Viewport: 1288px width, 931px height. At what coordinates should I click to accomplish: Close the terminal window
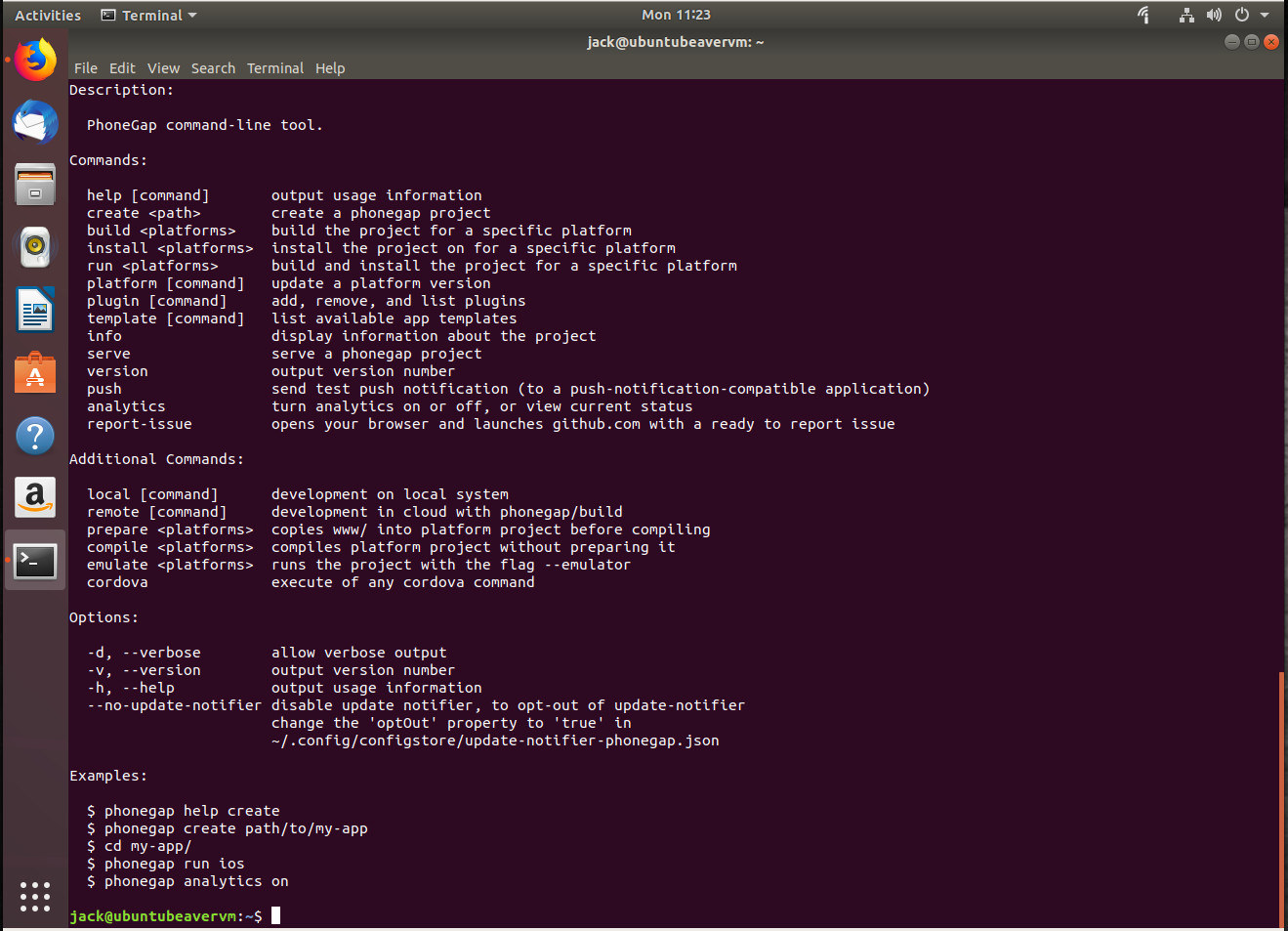1271,41
